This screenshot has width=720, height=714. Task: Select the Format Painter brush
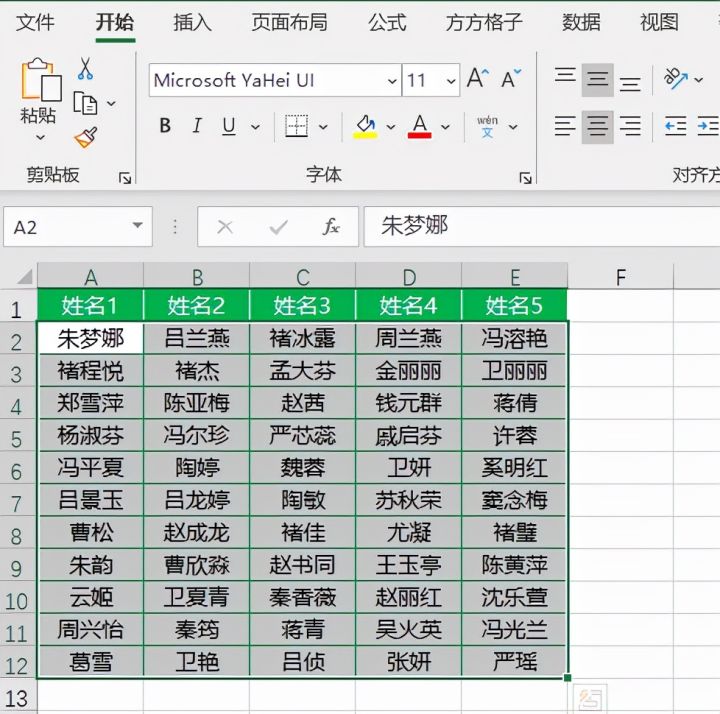86,137
